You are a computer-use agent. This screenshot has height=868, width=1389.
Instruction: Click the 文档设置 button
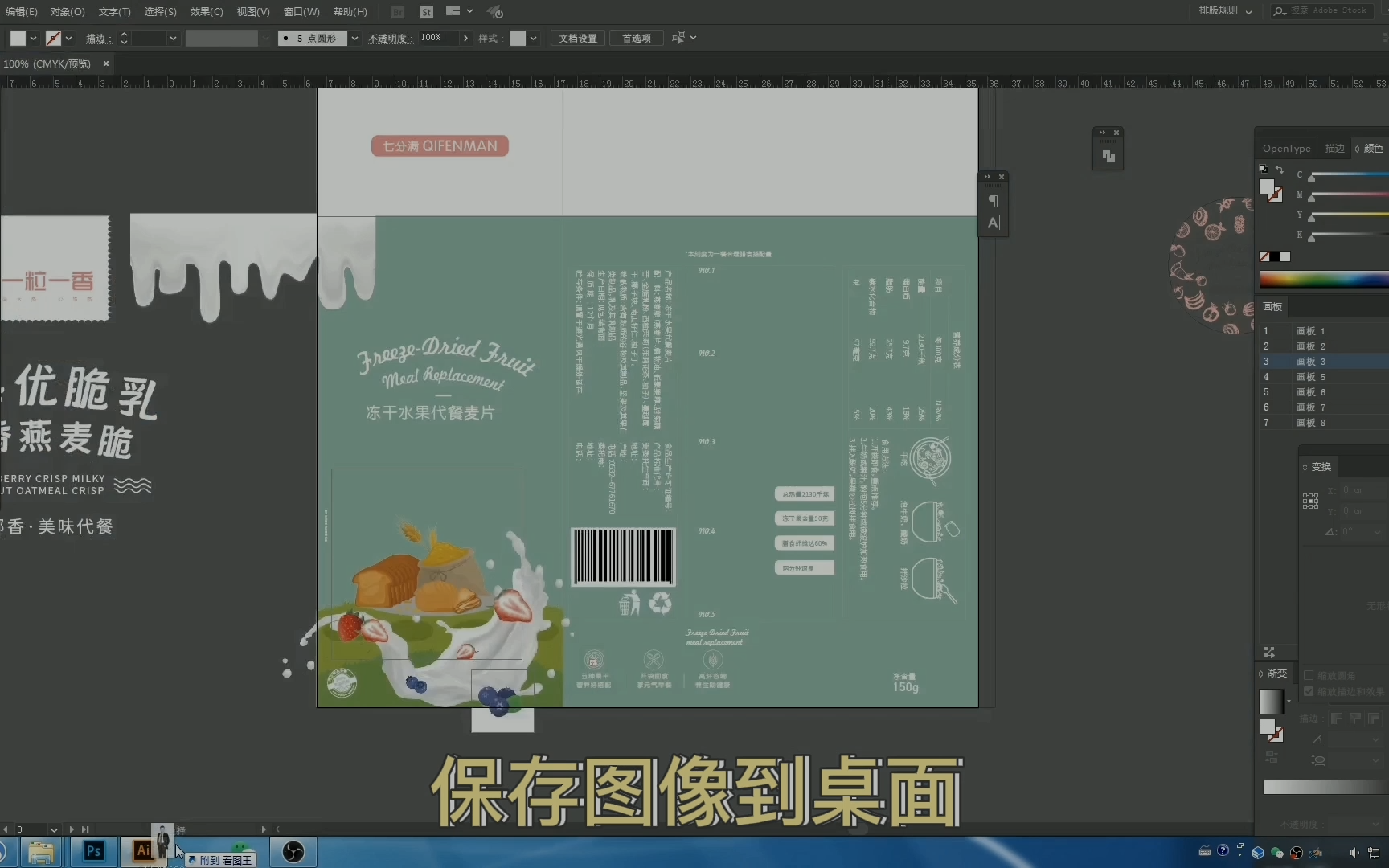pos(578,39)
